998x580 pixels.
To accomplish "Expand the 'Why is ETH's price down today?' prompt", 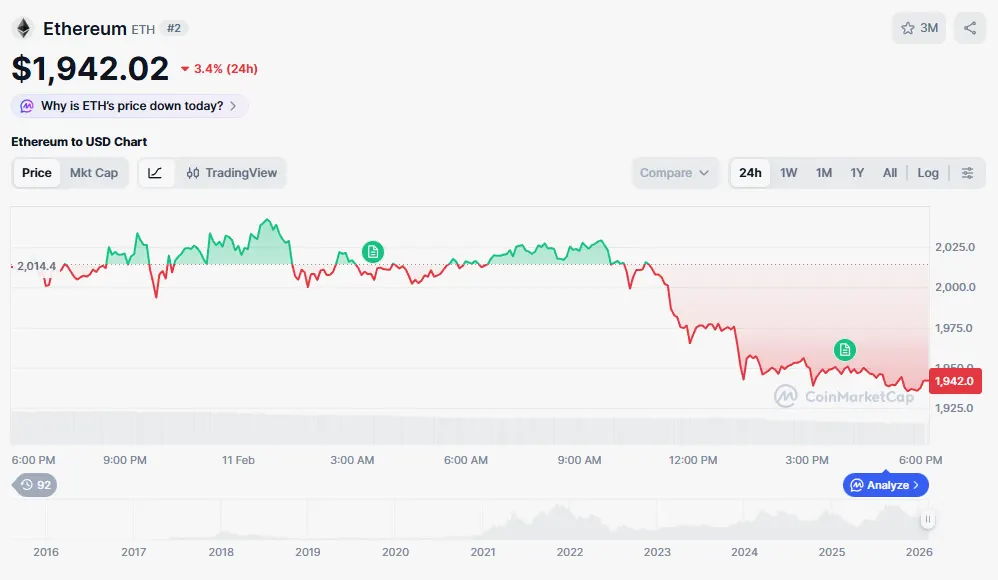I will click(129, 105).
